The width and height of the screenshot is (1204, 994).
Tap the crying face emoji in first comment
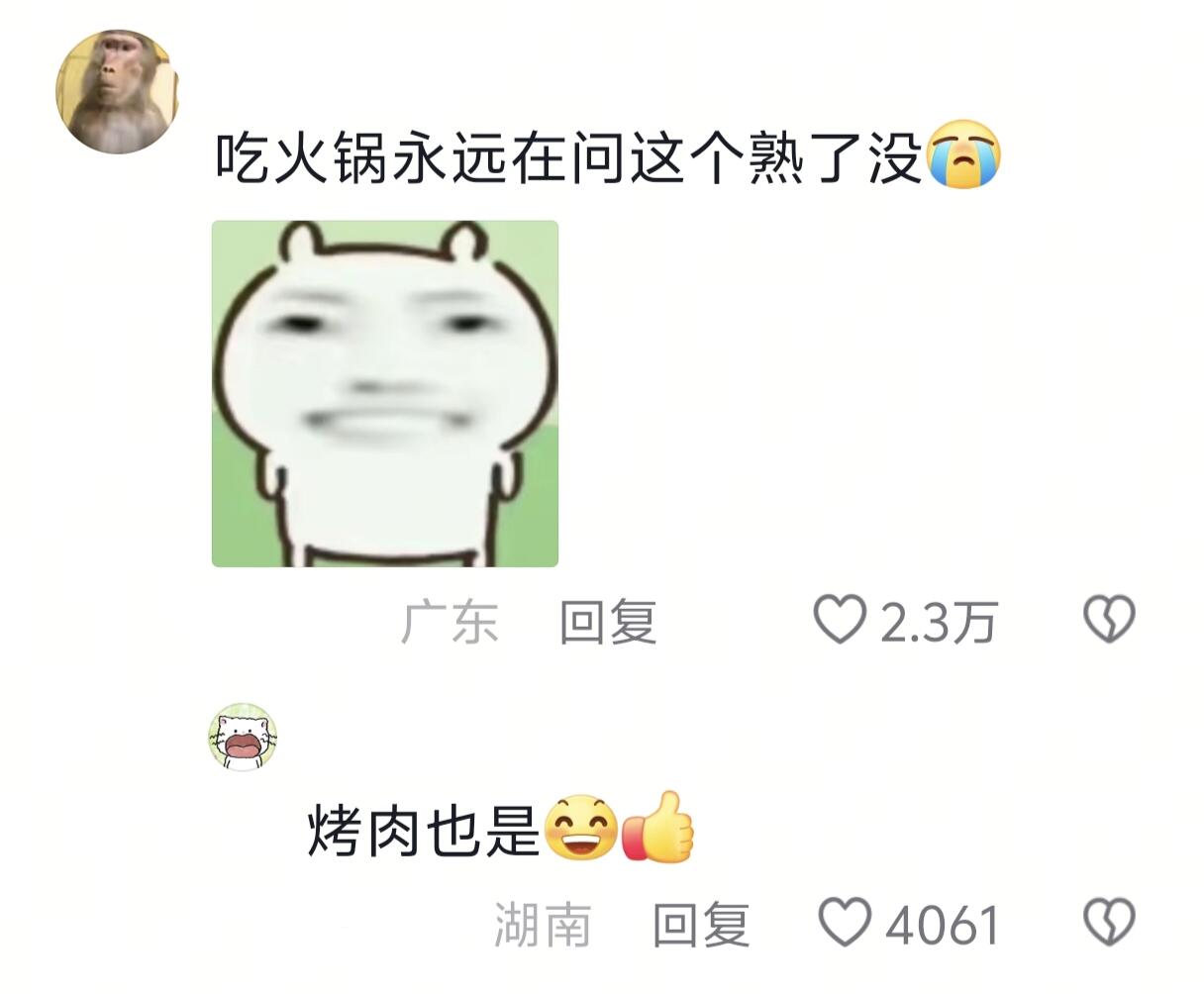point(963,155)
